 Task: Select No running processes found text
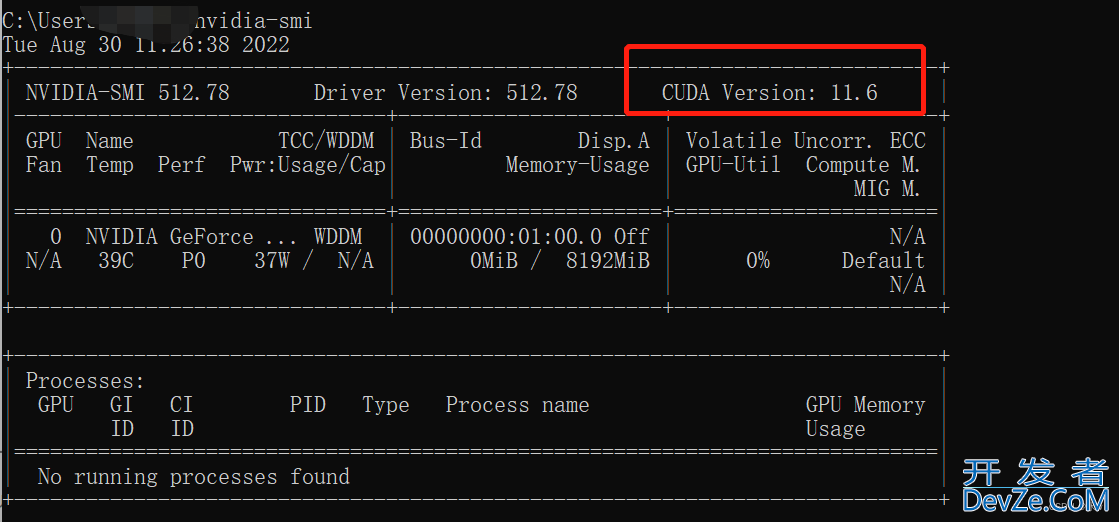(193, 476)
